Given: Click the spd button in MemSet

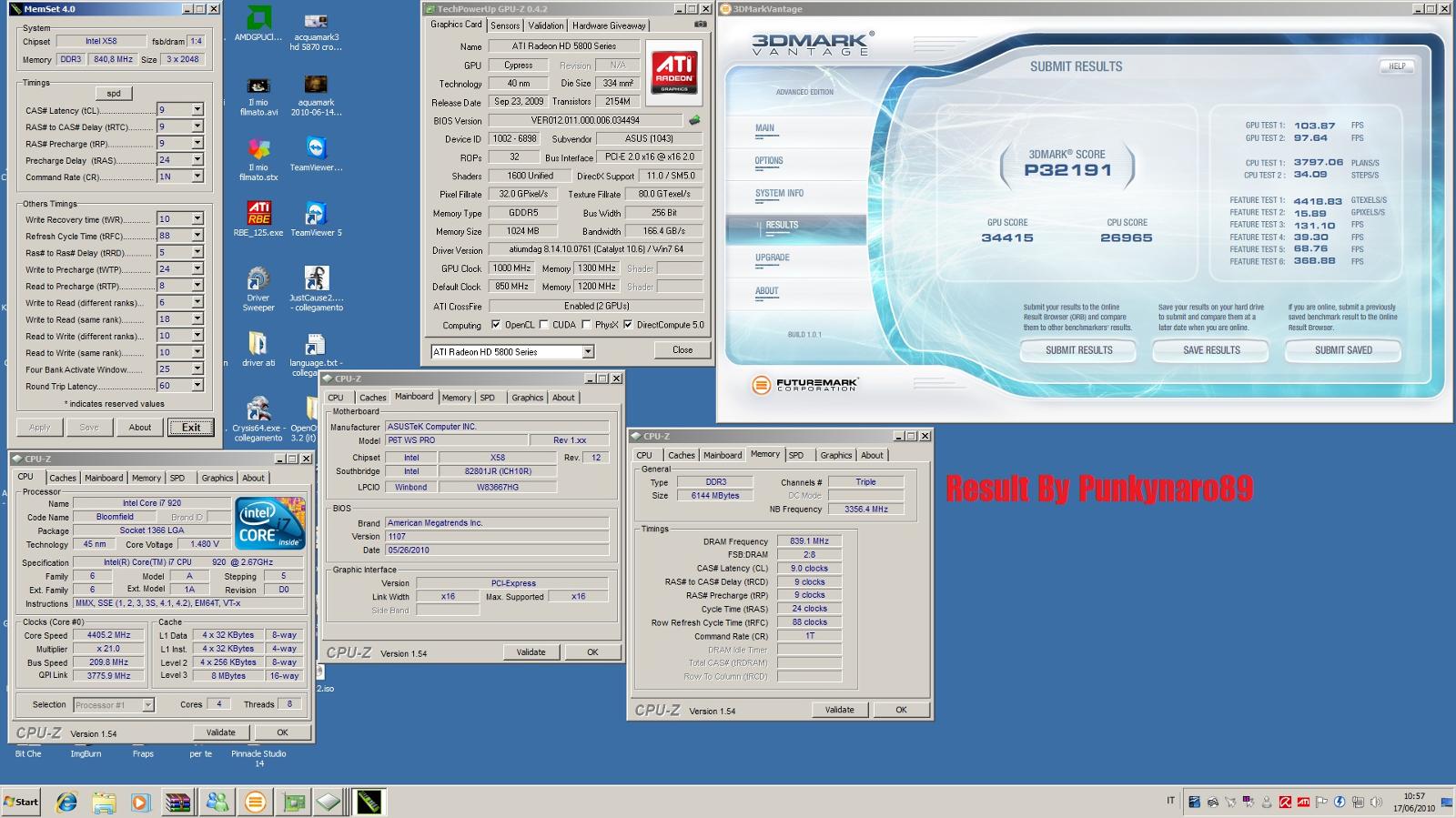Looking at the screenshot, I should [114, 93].
